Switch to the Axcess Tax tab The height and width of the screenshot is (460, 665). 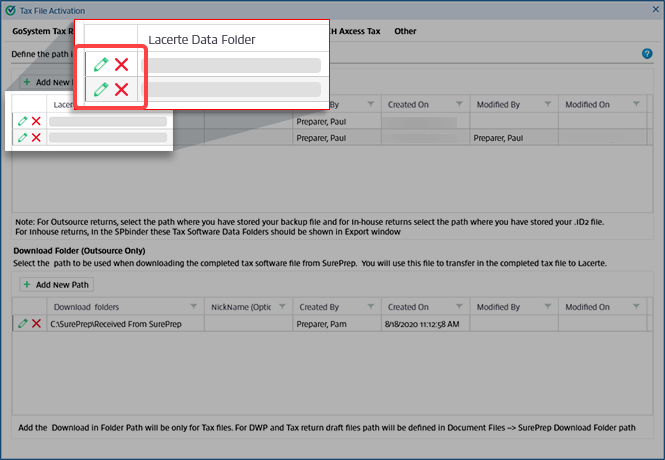click(355, 31)
